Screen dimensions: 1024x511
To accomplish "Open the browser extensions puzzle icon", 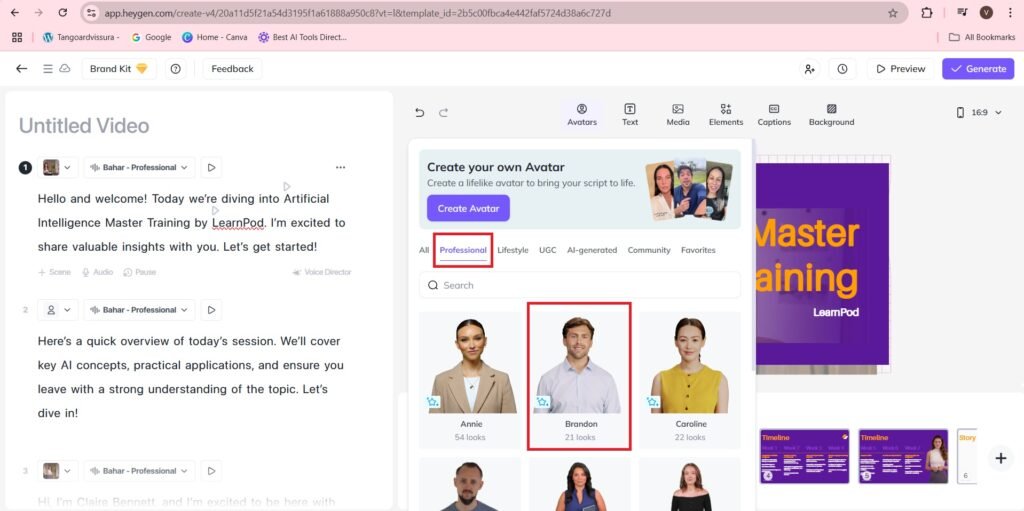I will point(927,12).
